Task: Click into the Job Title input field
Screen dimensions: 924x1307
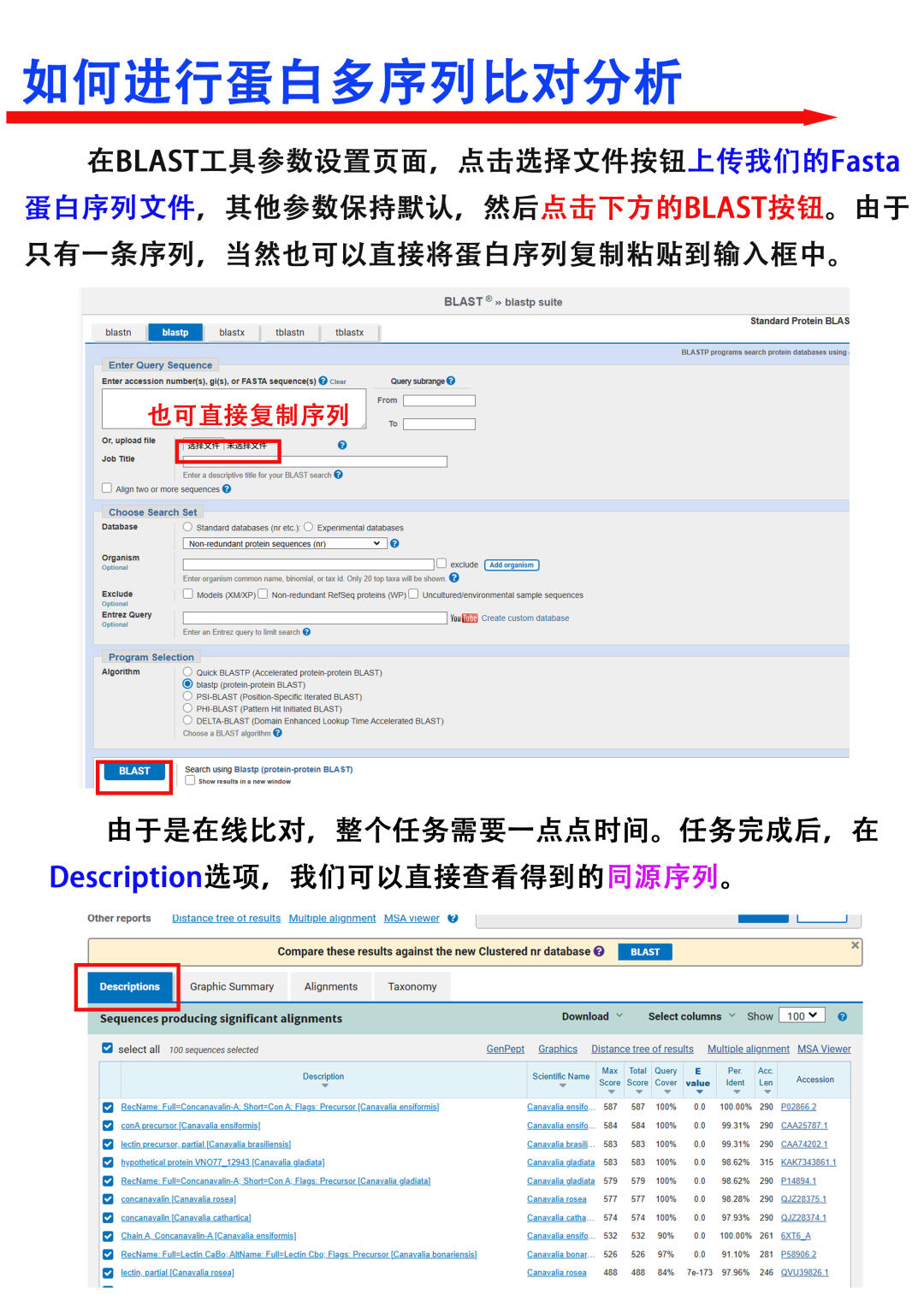Action: click(315, 462)
